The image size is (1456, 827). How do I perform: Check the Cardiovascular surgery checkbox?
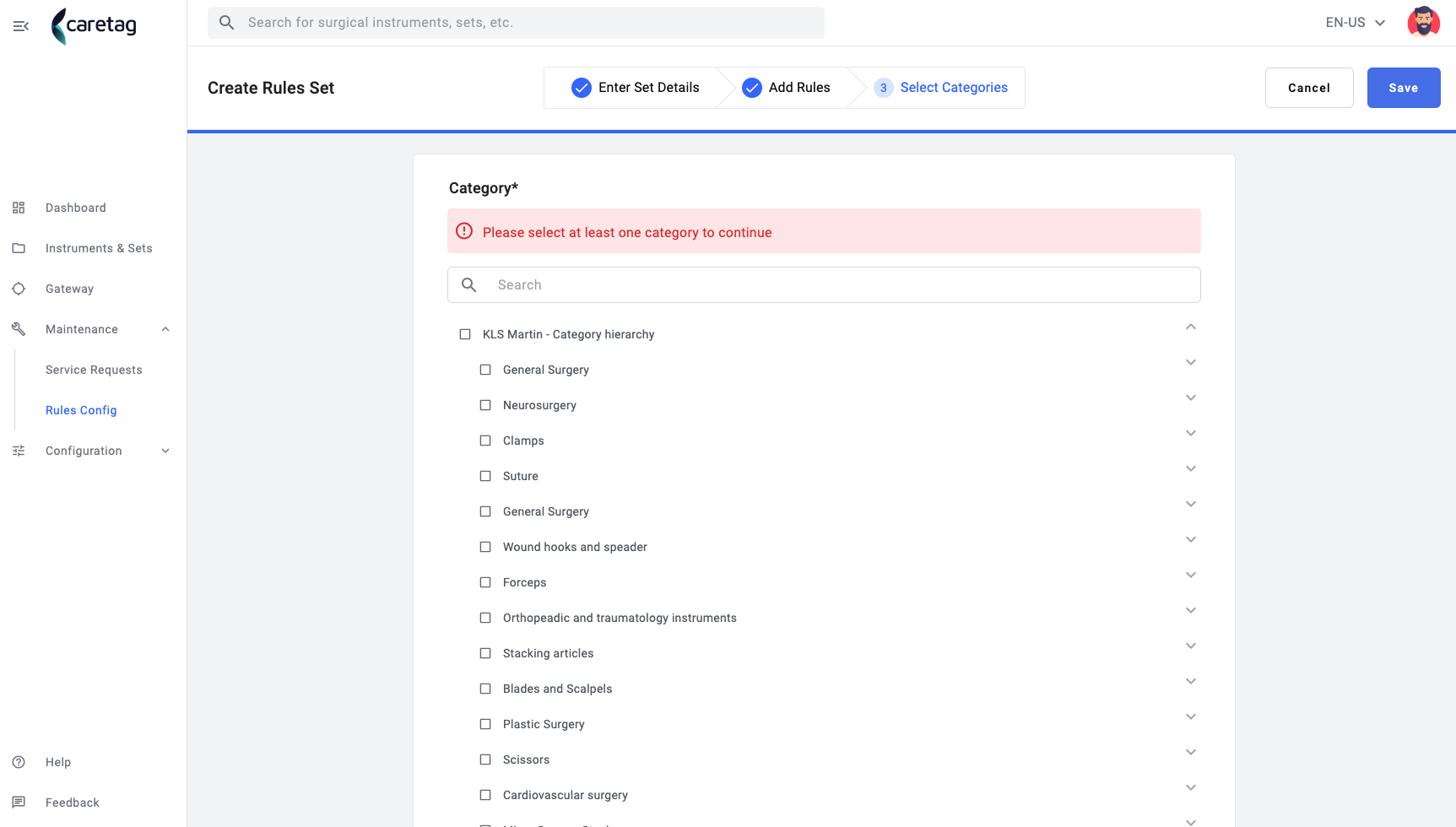pyautogui.click(x=485, y=795)
